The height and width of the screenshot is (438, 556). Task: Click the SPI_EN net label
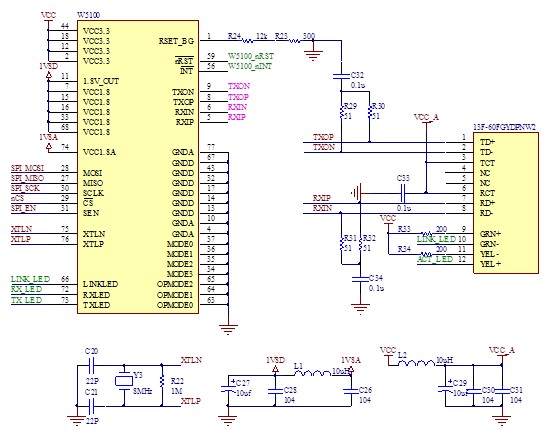point(23,208)
